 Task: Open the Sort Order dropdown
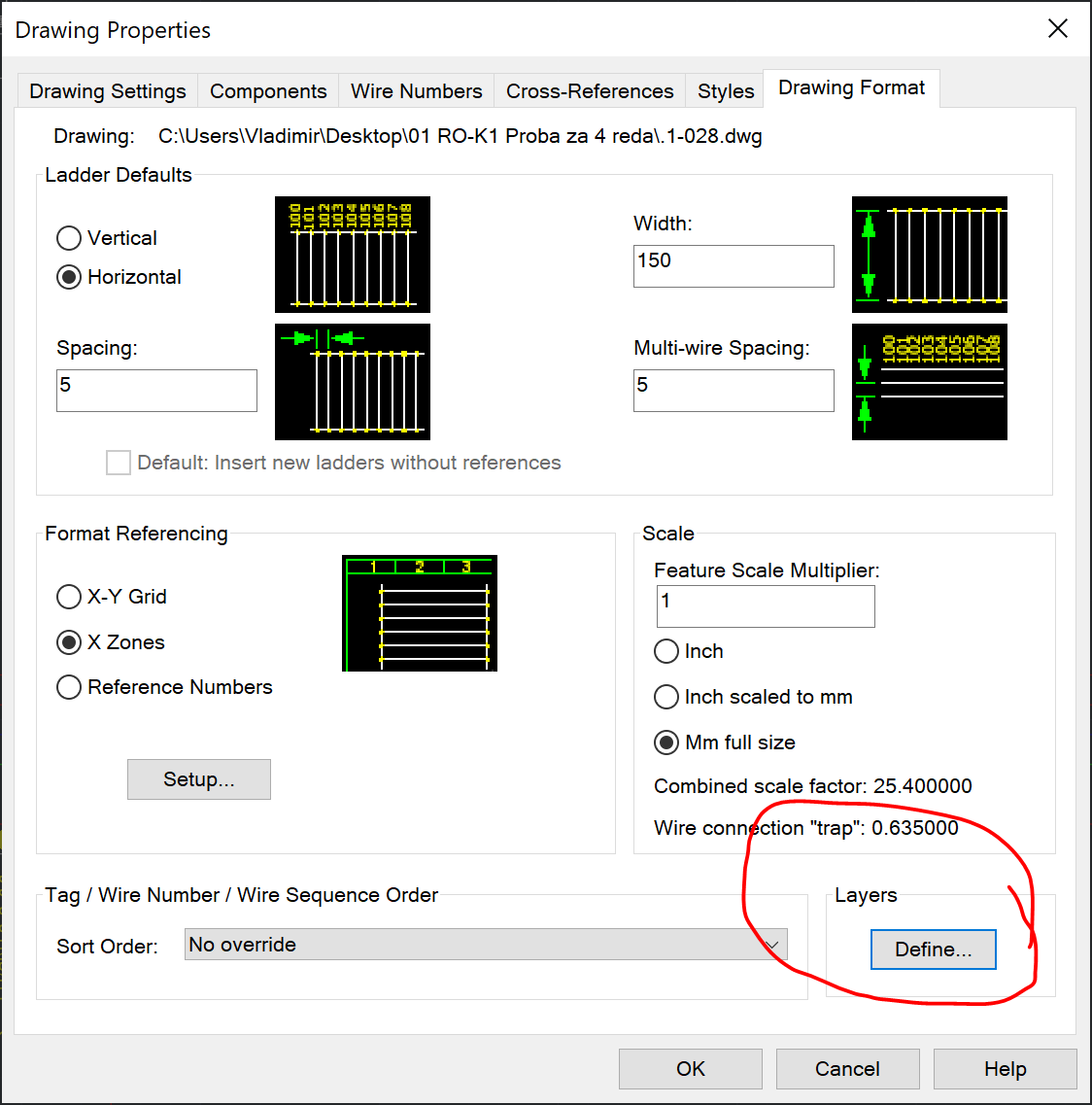(774, 944)
